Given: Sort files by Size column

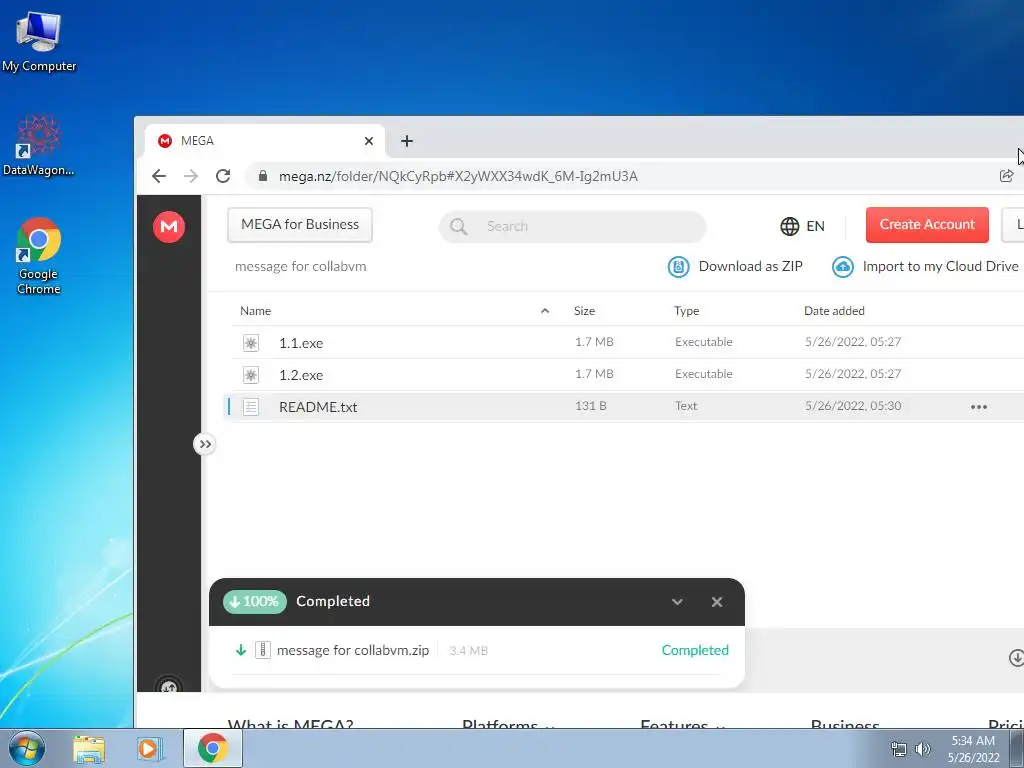Looking at the screenshot, I should click(584, 311).
